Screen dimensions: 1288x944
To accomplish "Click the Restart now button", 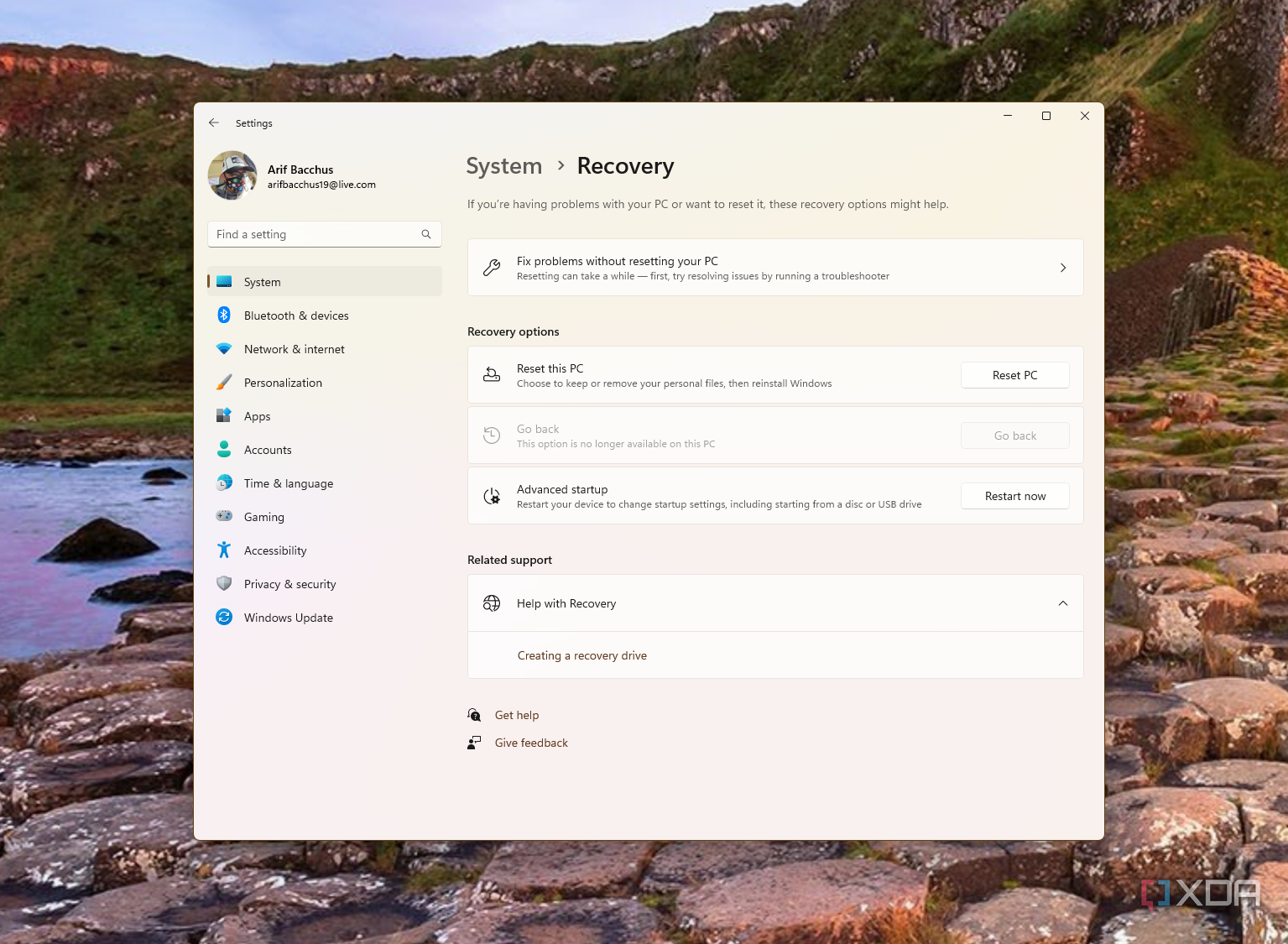I will tap(1014, 496).
